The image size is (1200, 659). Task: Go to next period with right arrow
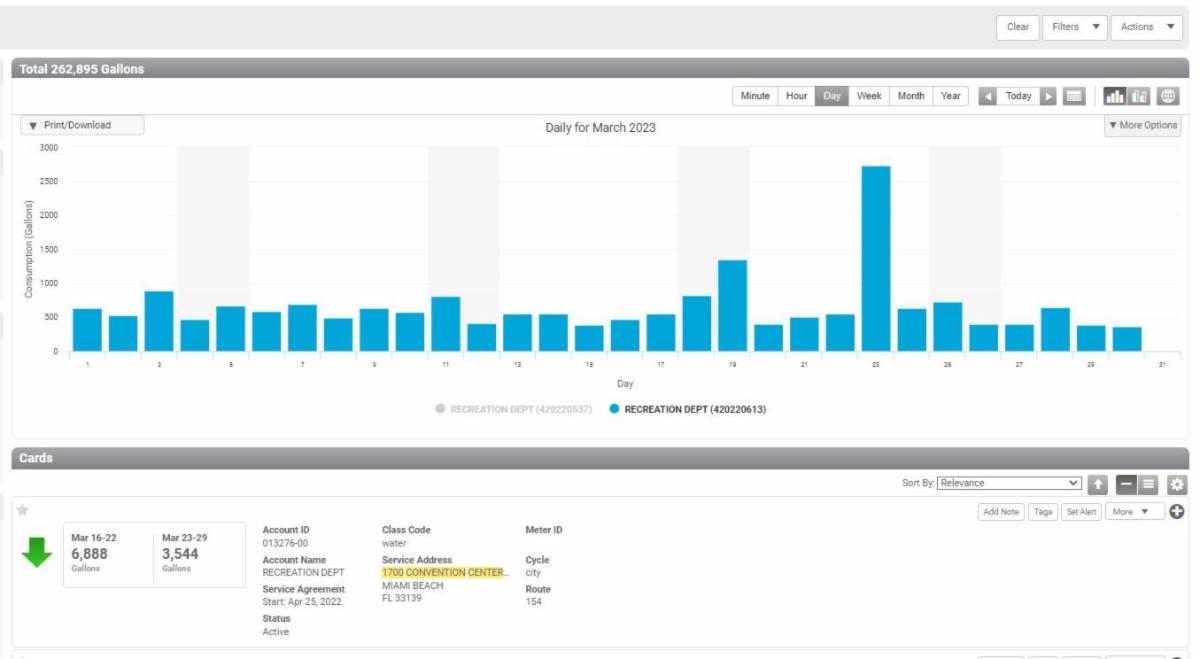pyautogui.click(x=1048, y=96)
